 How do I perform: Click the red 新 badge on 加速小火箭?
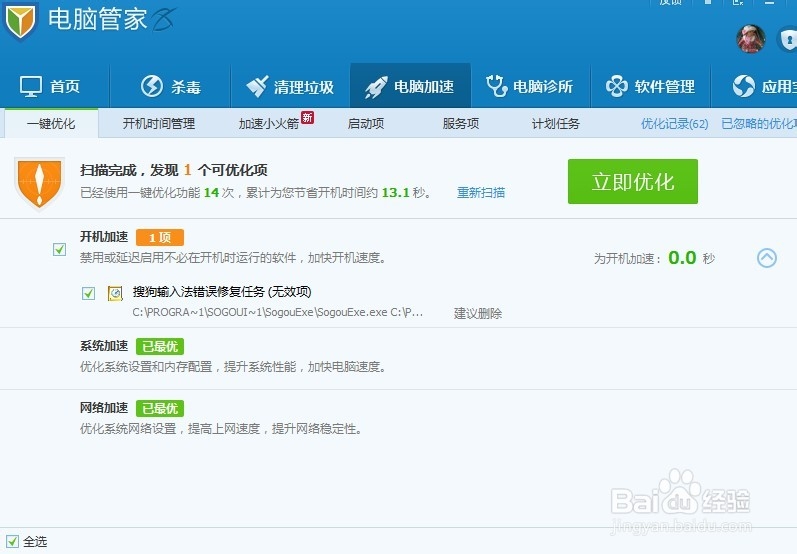tap(307, 117)
